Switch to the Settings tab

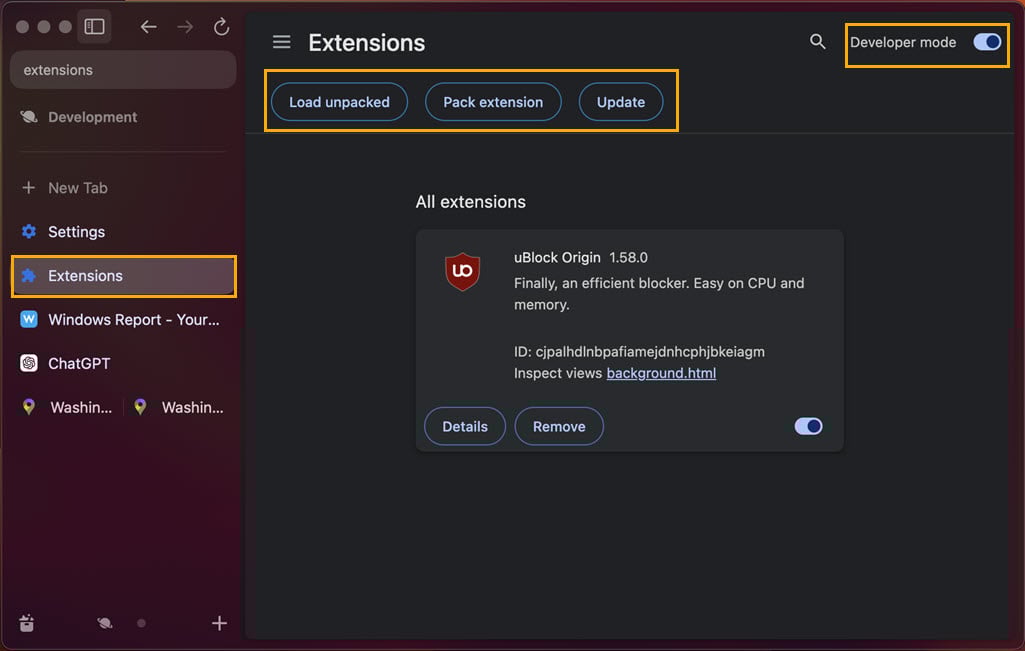(123, 232)
